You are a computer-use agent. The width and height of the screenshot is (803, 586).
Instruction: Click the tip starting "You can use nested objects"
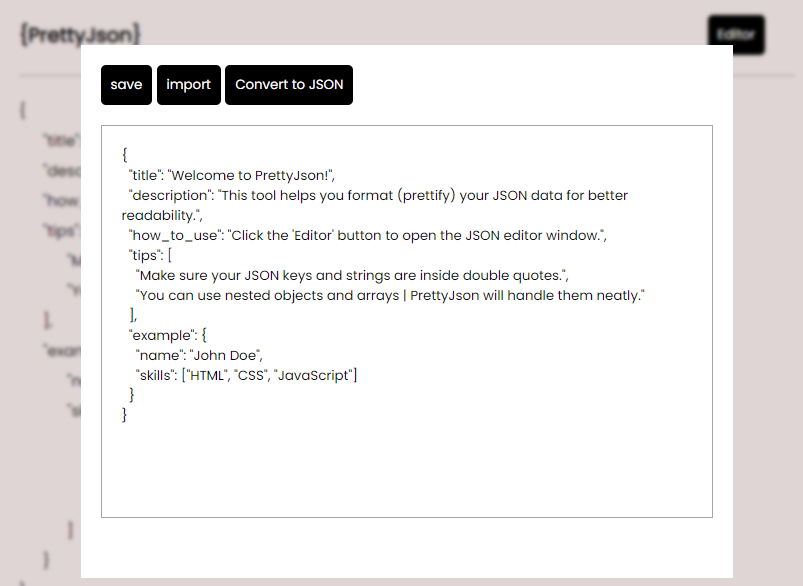(x=390, y=295)
